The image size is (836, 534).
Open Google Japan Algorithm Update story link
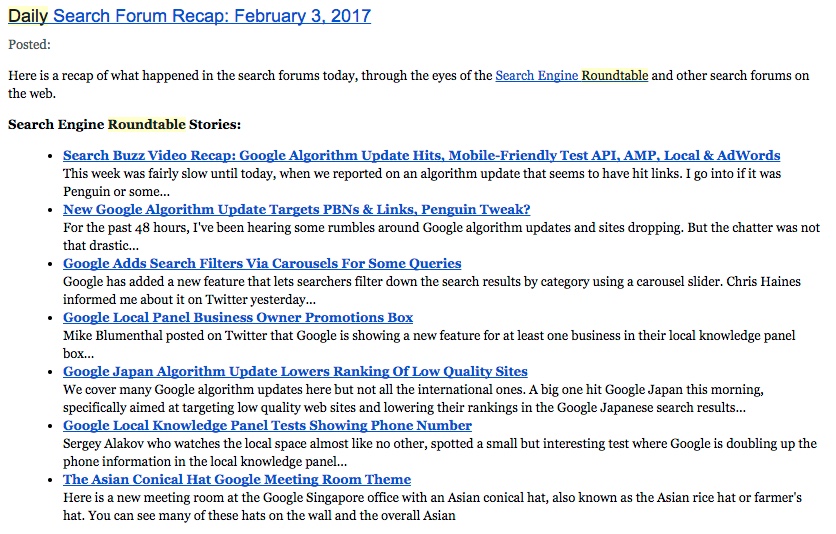[295, 371]
